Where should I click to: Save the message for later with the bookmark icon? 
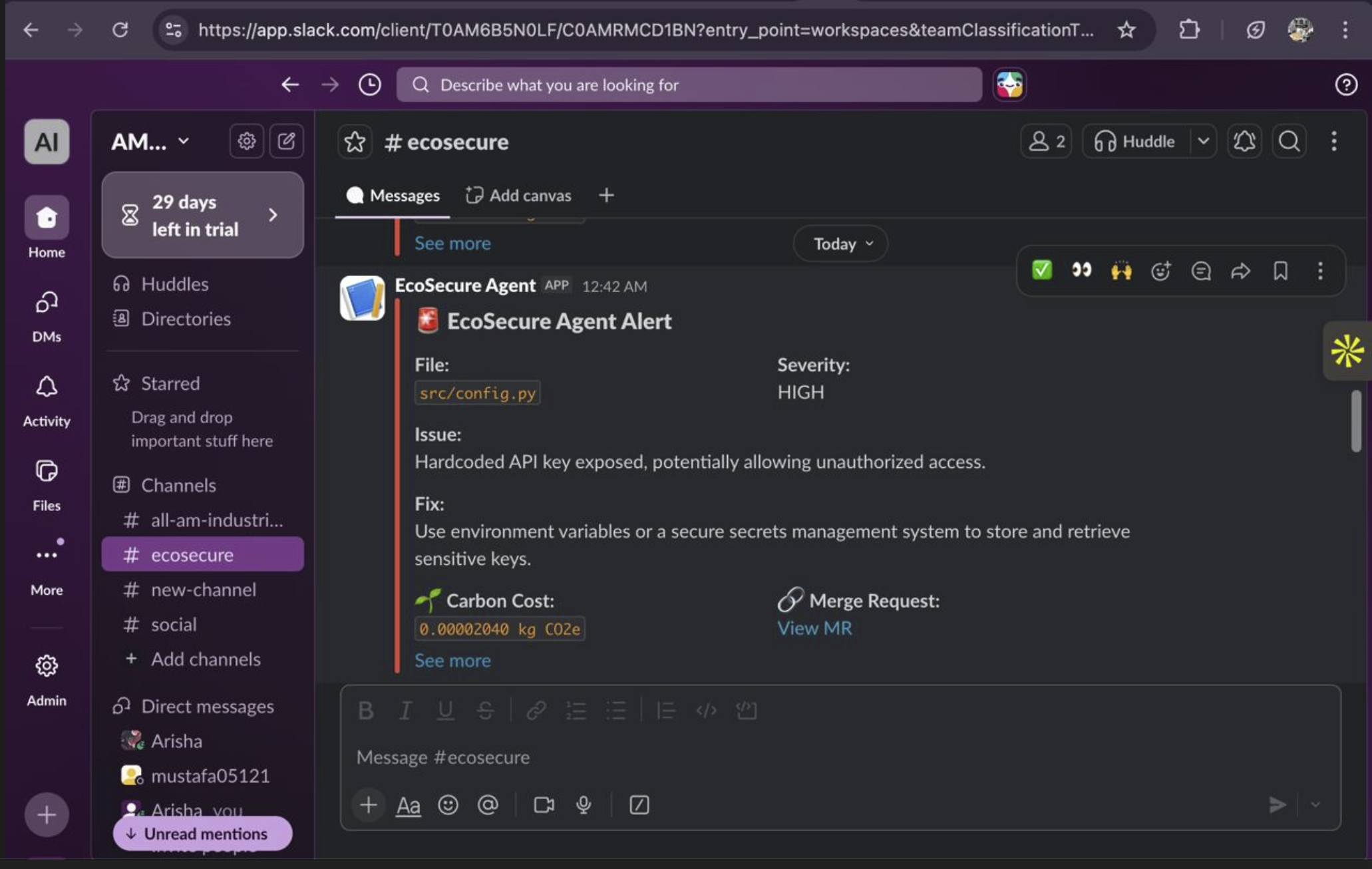coord(1280,271)
